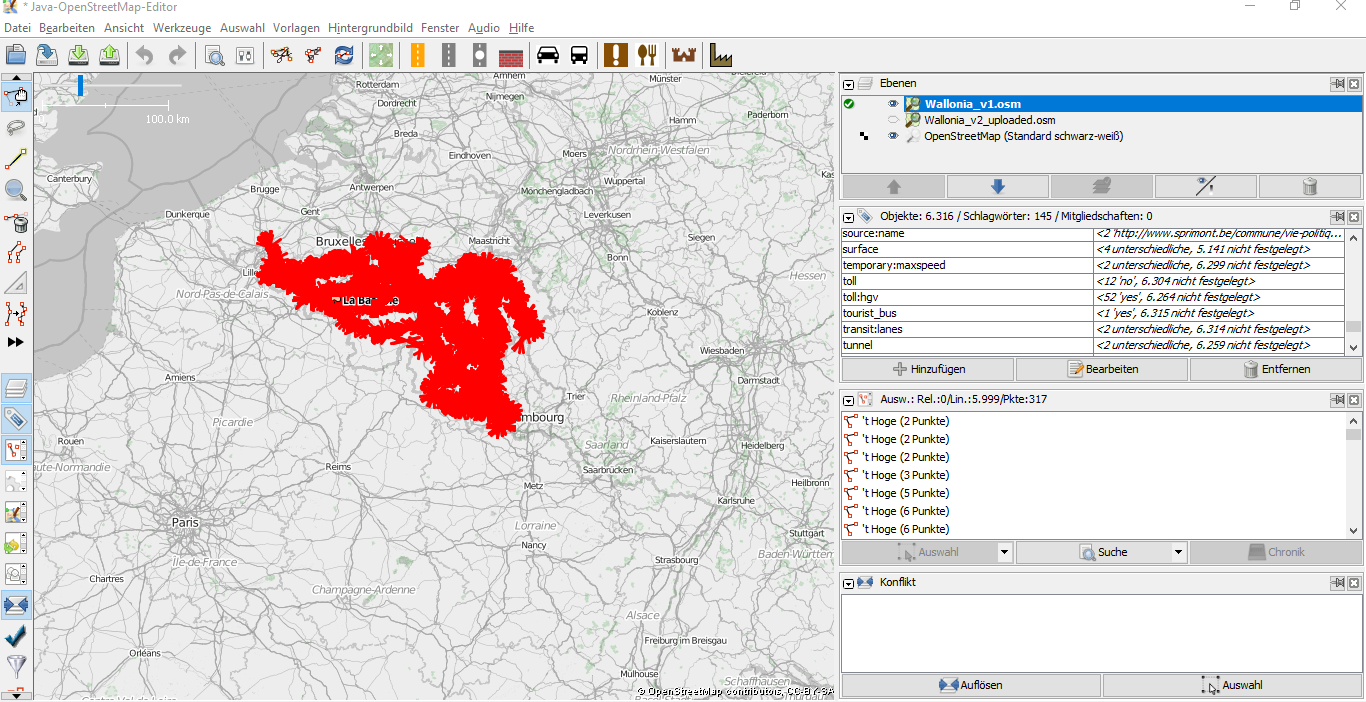Click the fork and knife preset icon
The width and height of the screenshot is (1366, 702).
click(647, 55)
